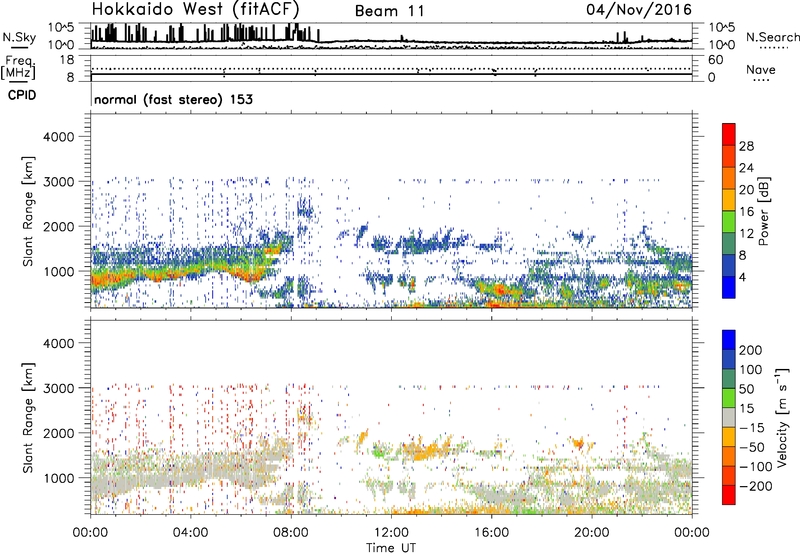The image size is (800, 554).
Task: Click 'normal (fast stereo) 153' text
Action: [173, 99]
